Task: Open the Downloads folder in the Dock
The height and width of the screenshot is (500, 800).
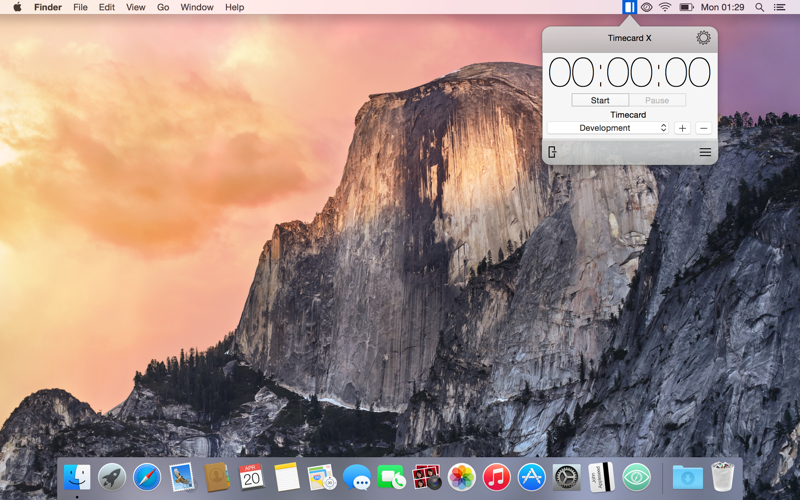Action: 687,478
